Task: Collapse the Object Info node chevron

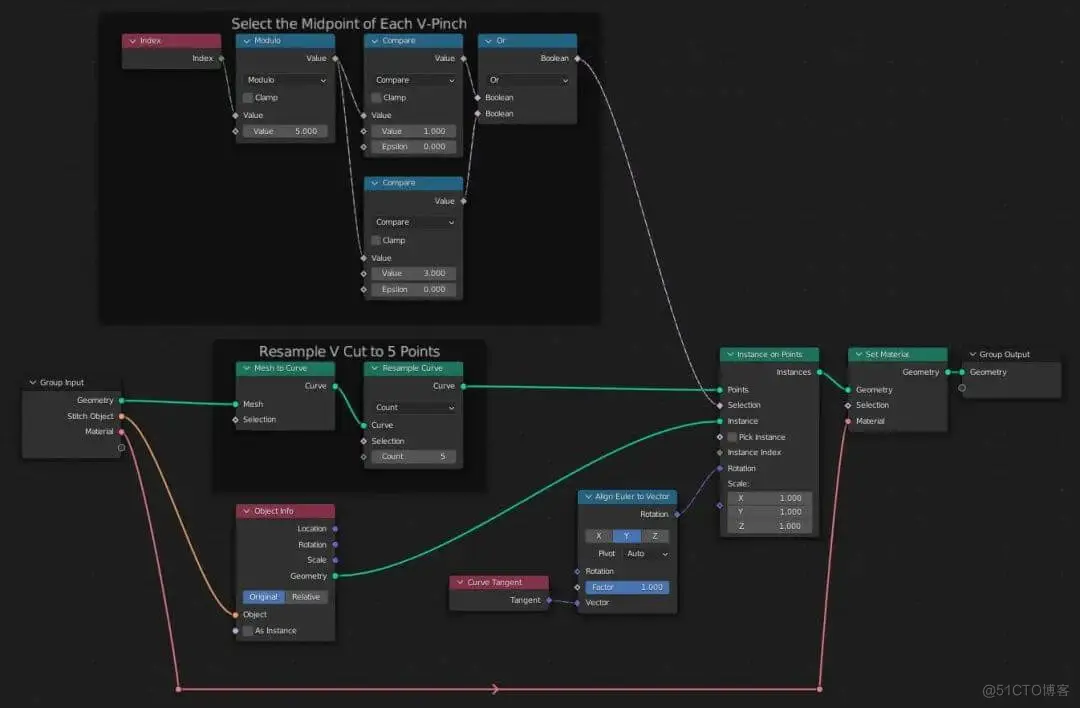Action: 247,511
